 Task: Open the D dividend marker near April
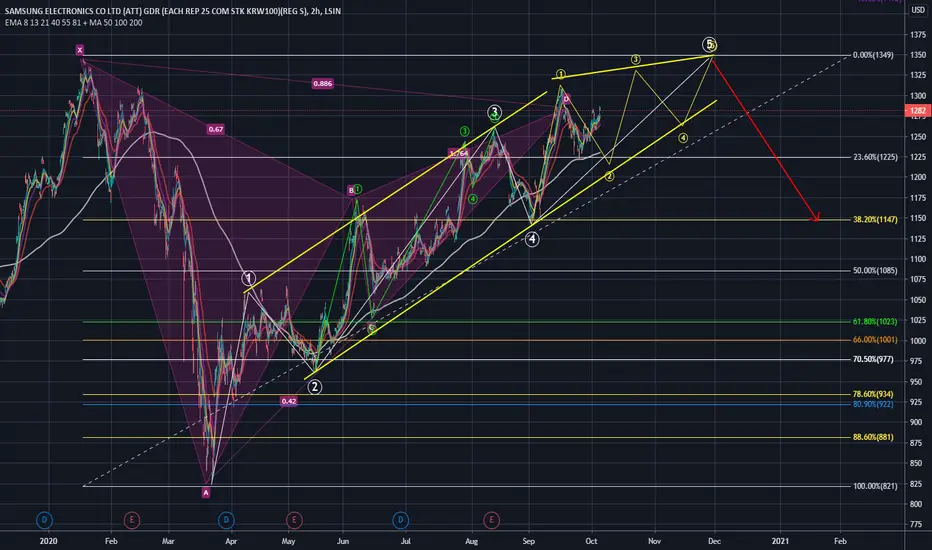[x=226, y=520]
